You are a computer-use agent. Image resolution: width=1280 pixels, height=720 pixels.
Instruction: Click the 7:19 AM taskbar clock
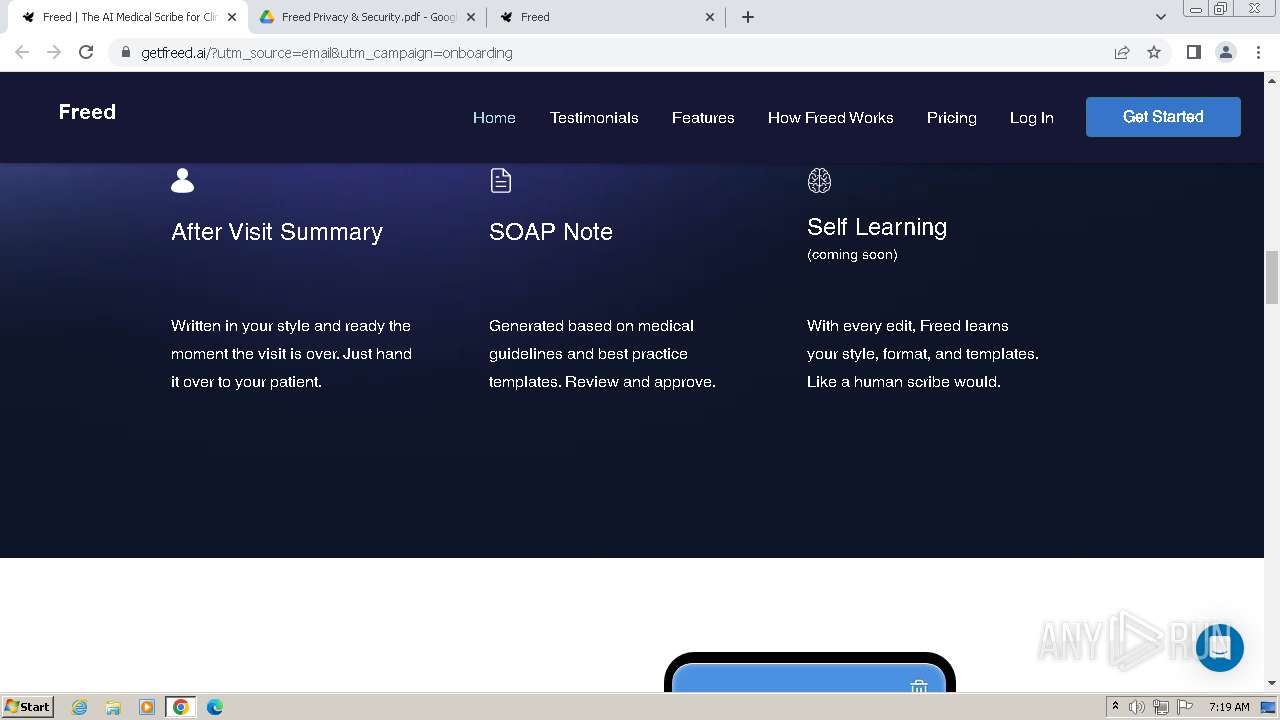(1229, 707)
